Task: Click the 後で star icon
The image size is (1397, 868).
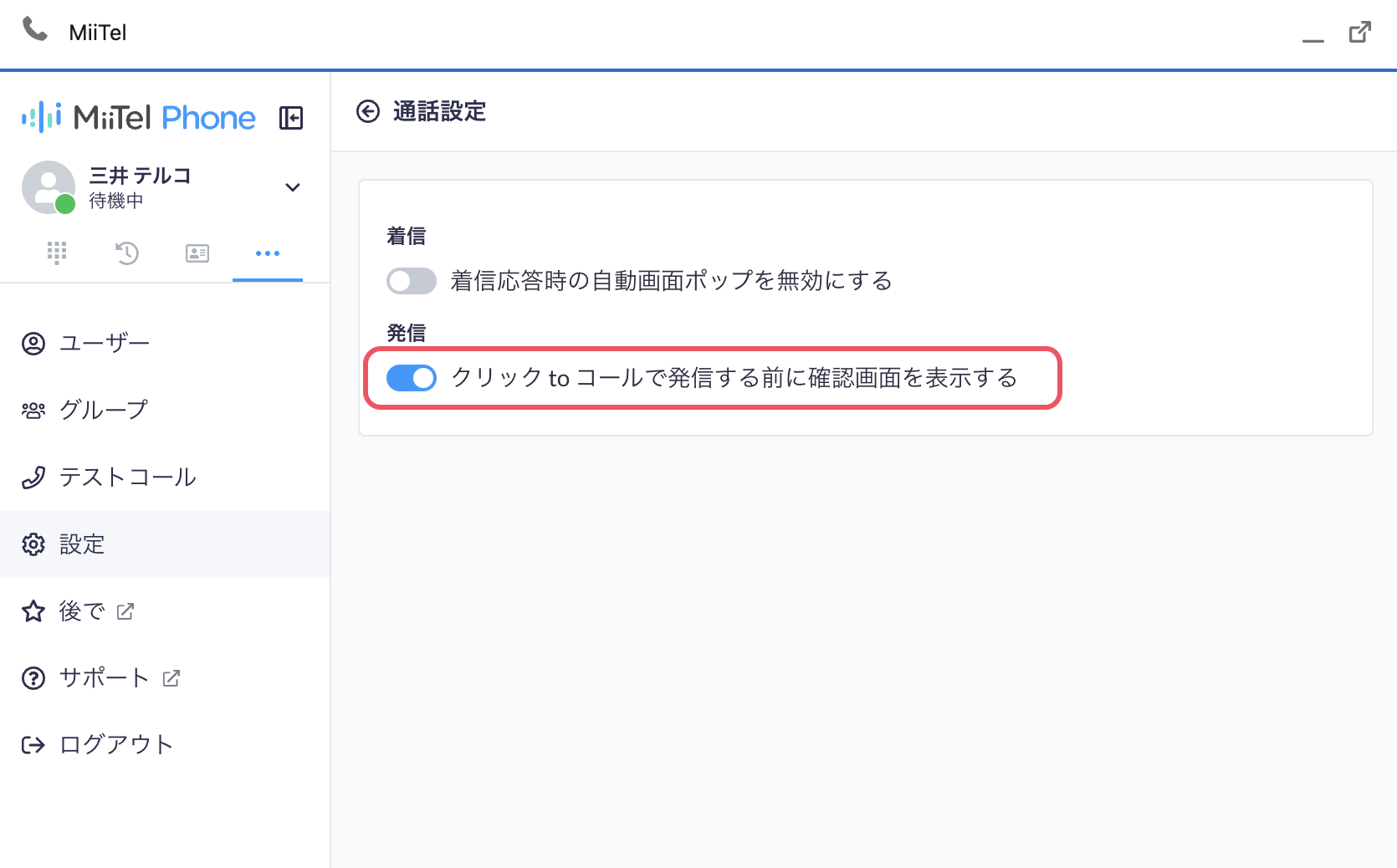Action: pyautogui.click(x=33, y=611)
